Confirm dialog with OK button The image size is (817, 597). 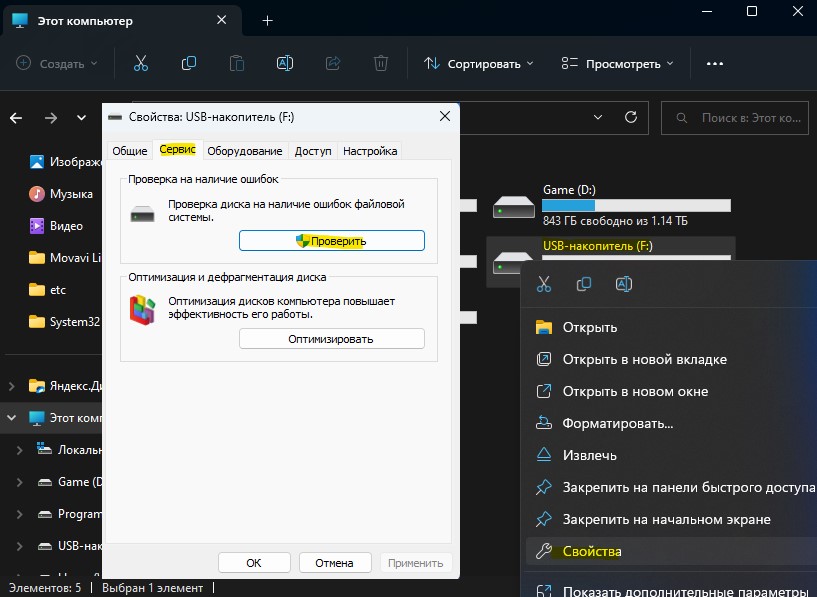[254, 563]
